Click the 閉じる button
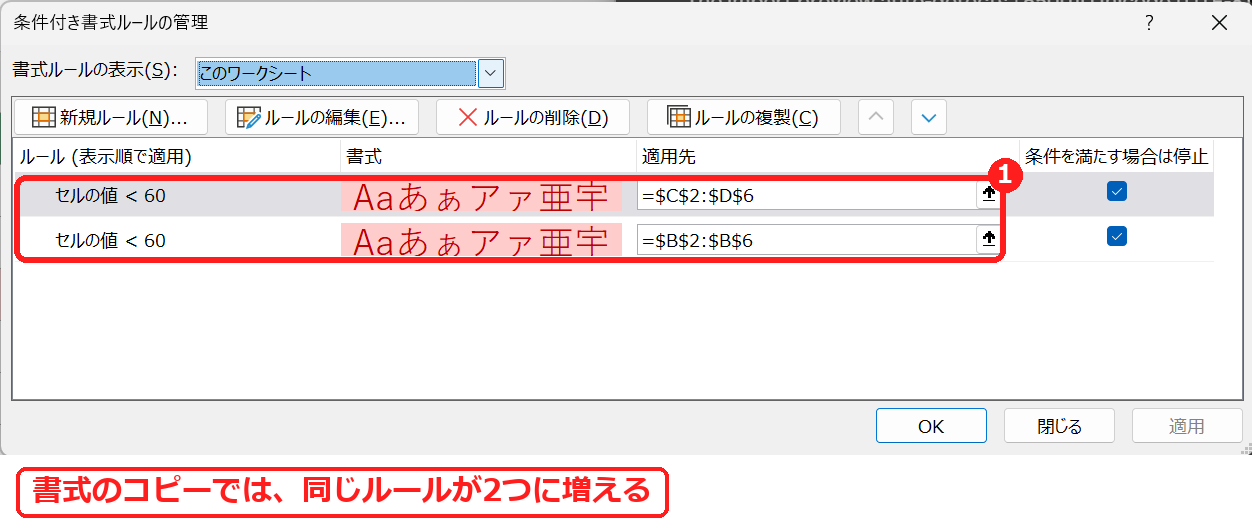The width and height of the screenshot is (1252, 525). (x=1059, y=426)
